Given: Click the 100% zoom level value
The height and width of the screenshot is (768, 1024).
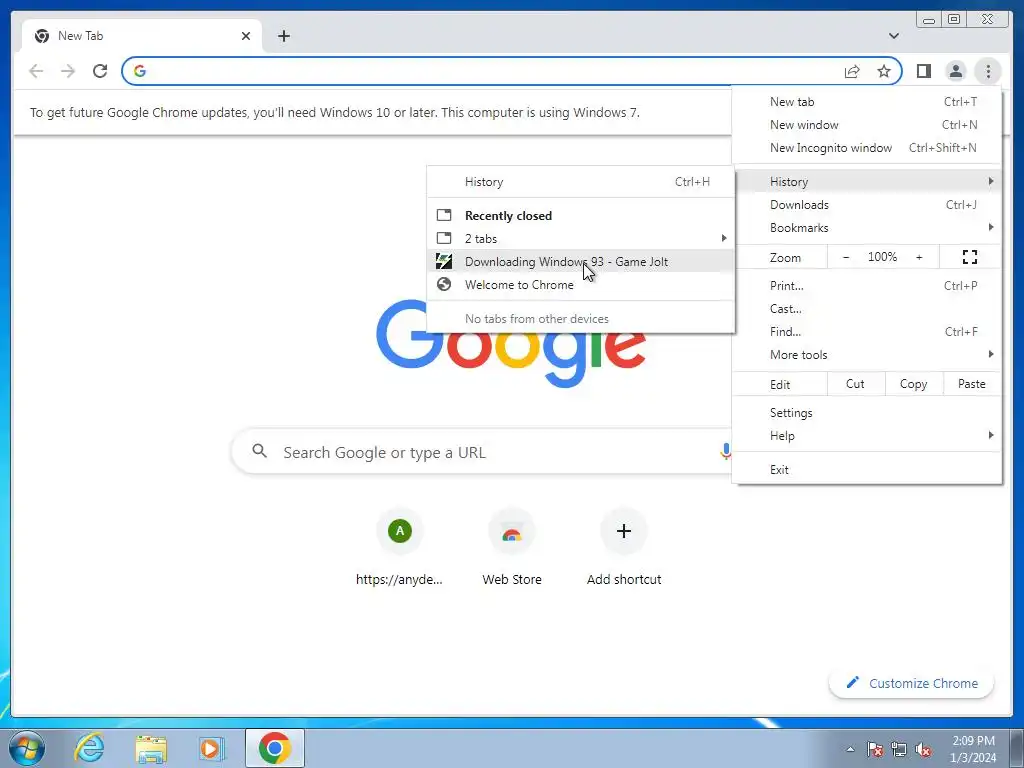Looking at the screenshot, I should click(882, 257).
